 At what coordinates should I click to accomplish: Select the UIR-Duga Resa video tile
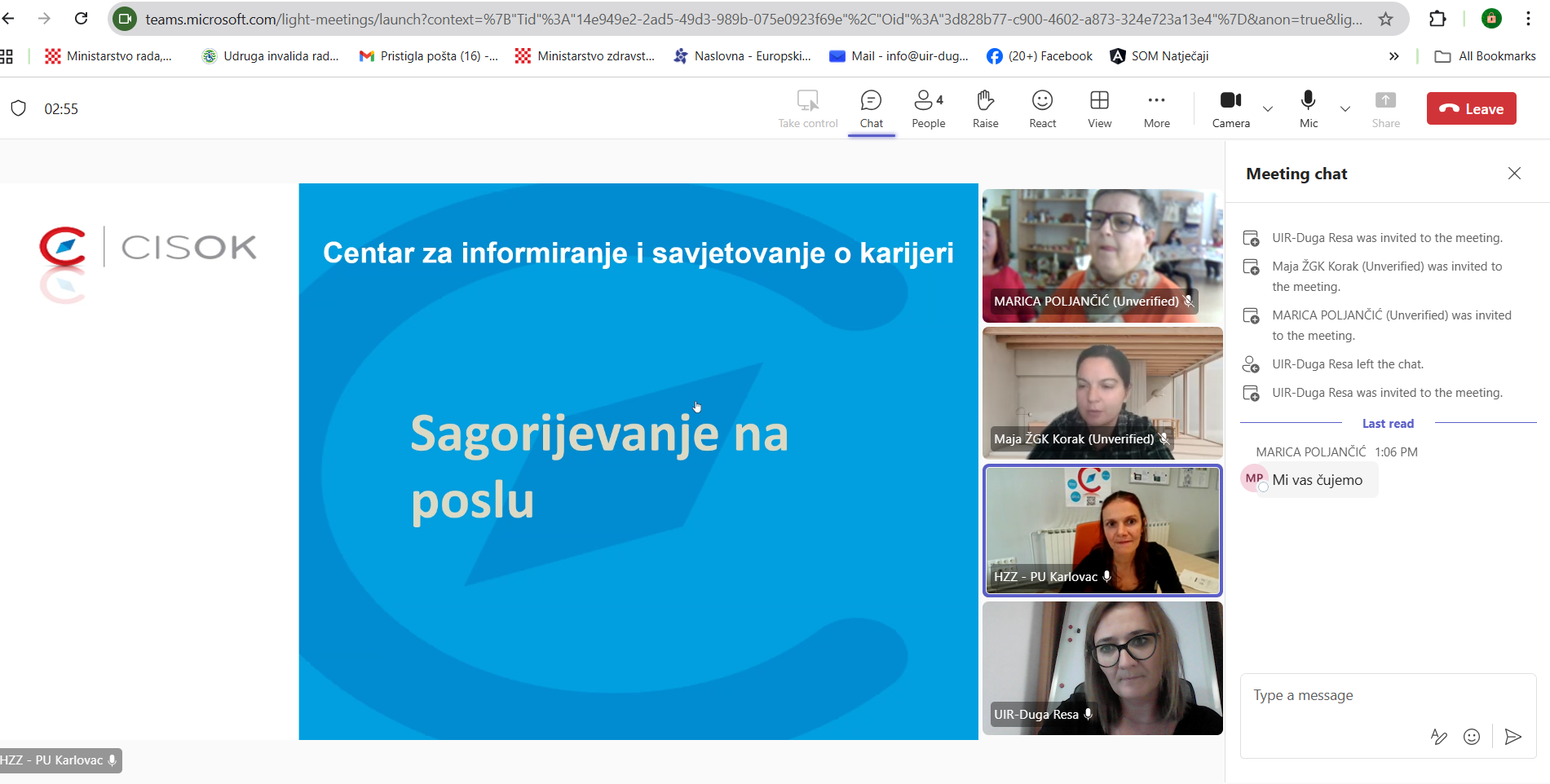1102,668
